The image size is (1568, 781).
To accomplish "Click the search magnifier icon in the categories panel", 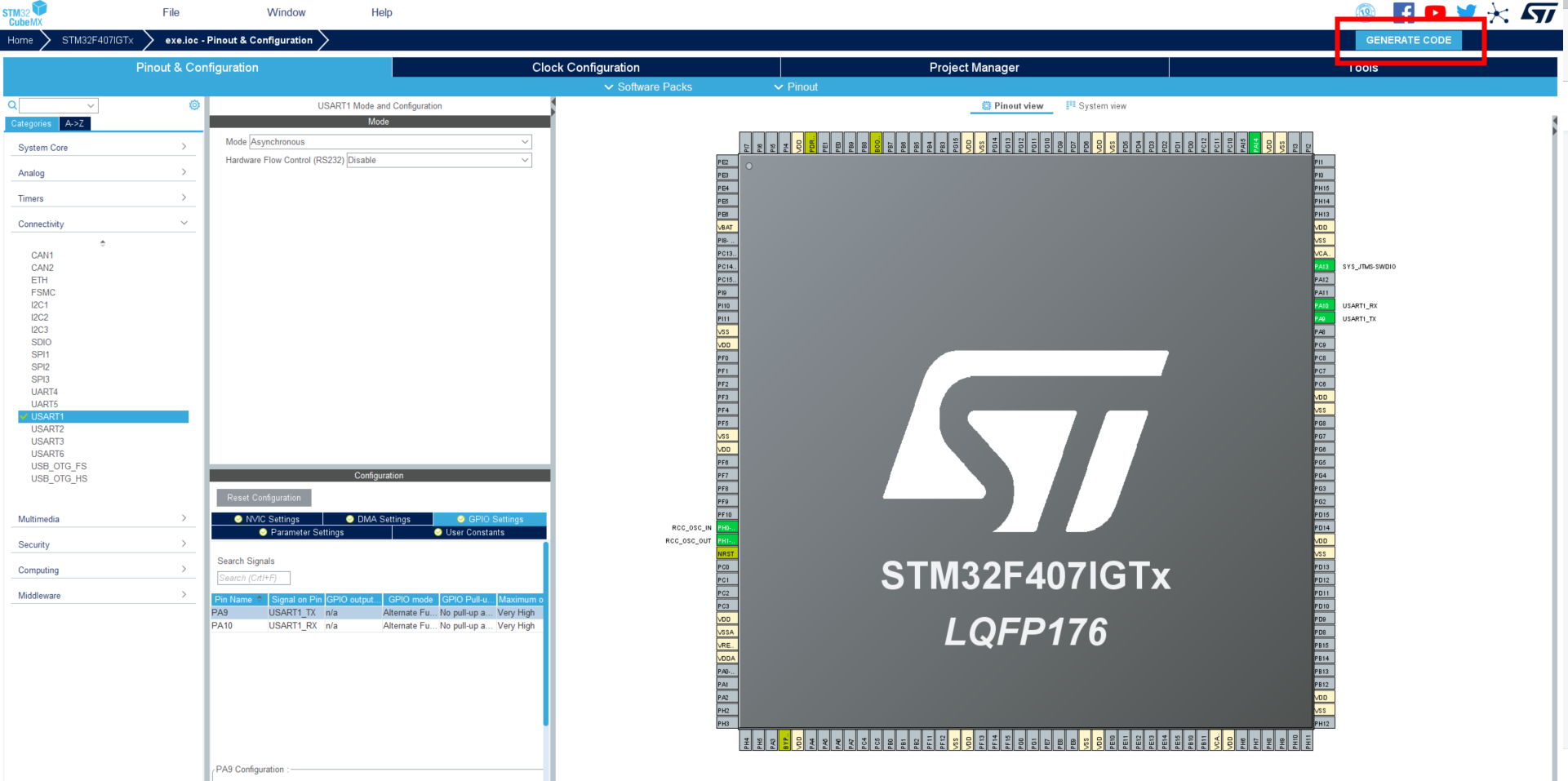I will click(x=12, y=105).
